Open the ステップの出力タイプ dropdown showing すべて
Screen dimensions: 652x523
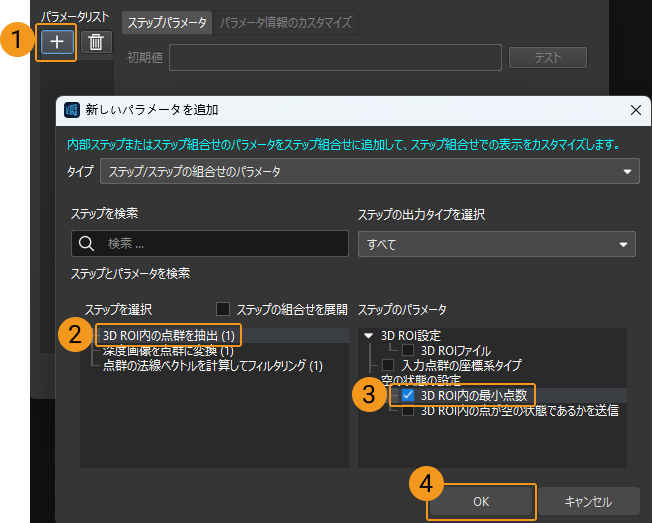coord(496,244)
